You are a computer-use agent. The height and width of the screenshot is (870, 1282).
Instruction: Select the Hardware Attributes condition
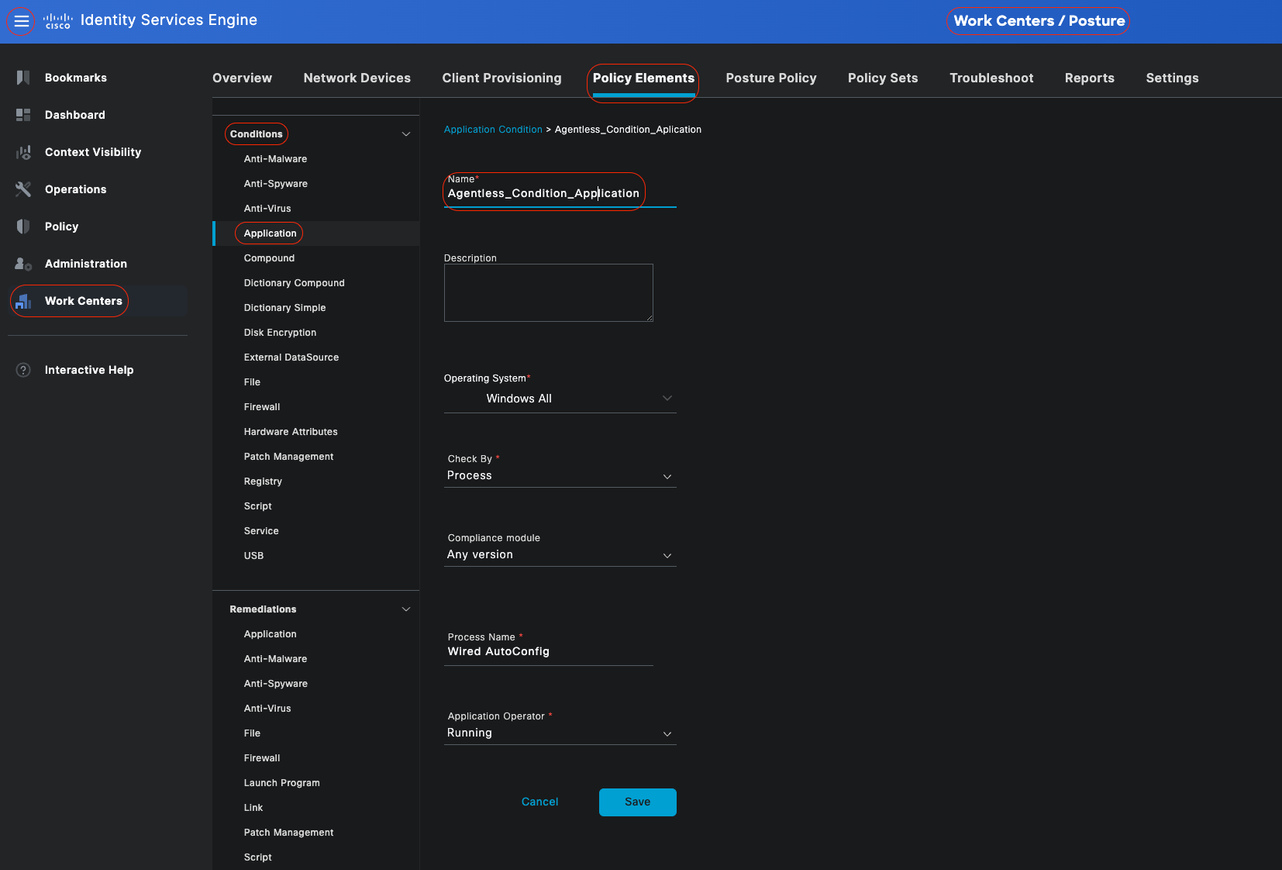291,432
